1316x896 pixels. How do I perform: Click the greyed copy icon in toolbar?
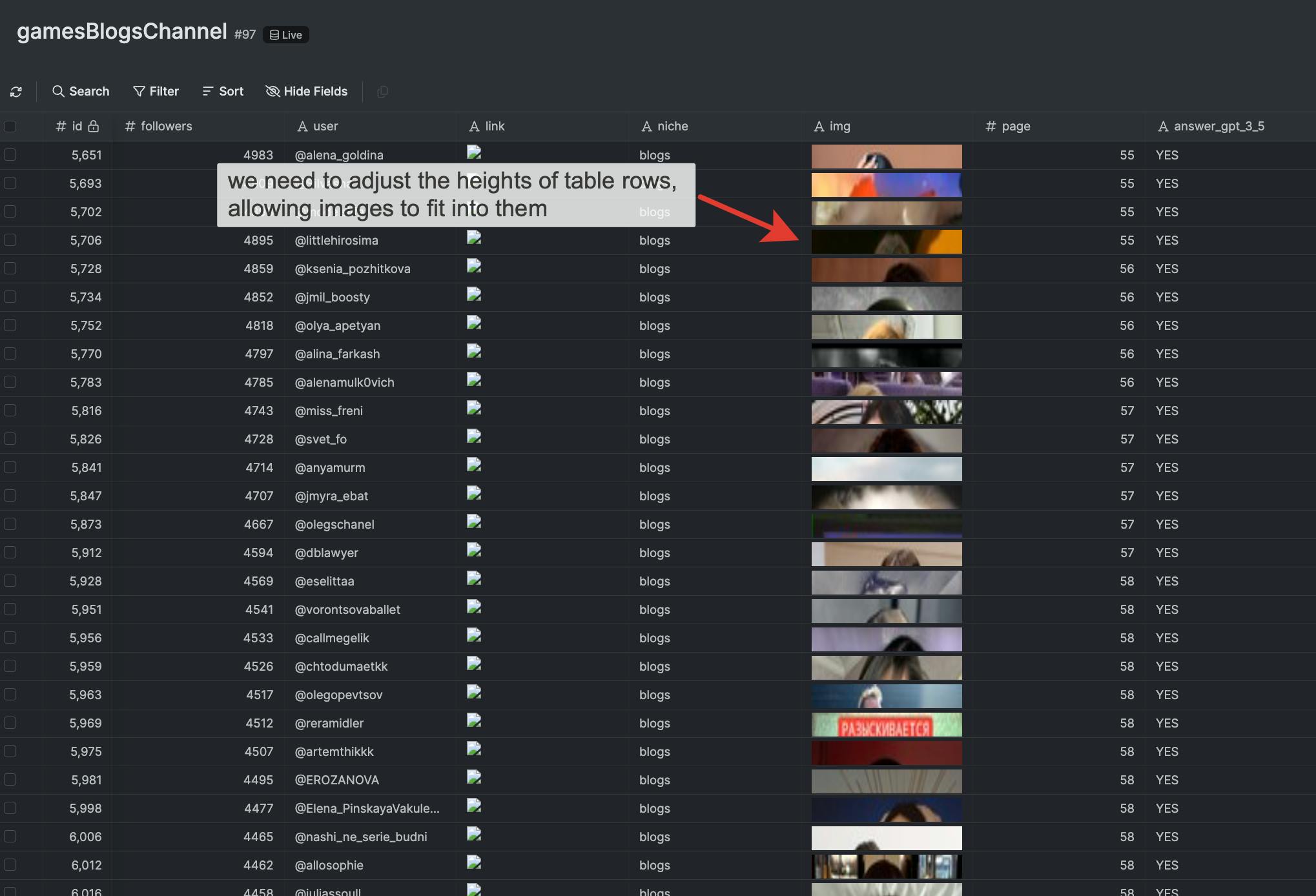(x=382, y=92)
